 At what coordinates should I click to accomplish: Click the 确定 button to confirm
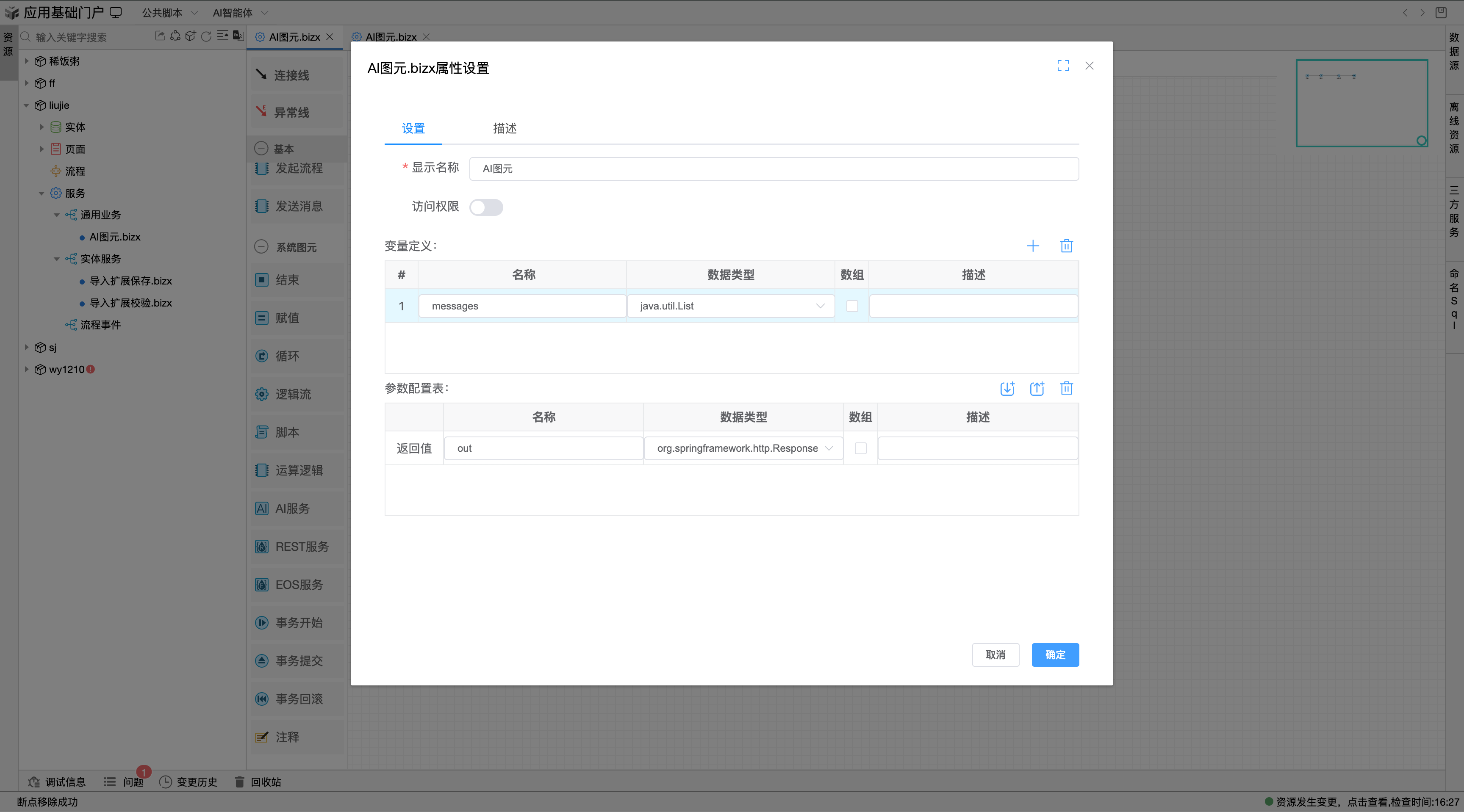click(1055, 655)
